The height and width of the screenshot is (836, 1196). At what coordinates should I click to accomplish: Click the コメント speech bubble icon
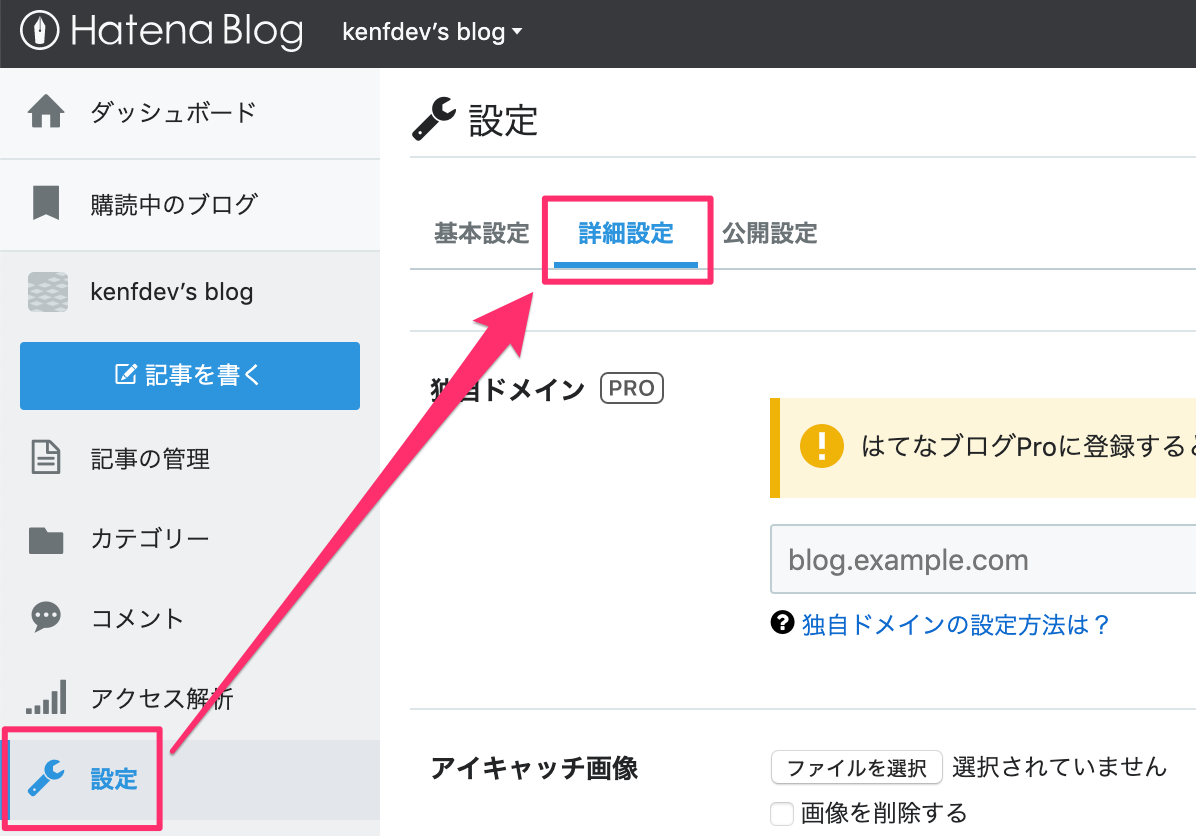tap(46, 617)
